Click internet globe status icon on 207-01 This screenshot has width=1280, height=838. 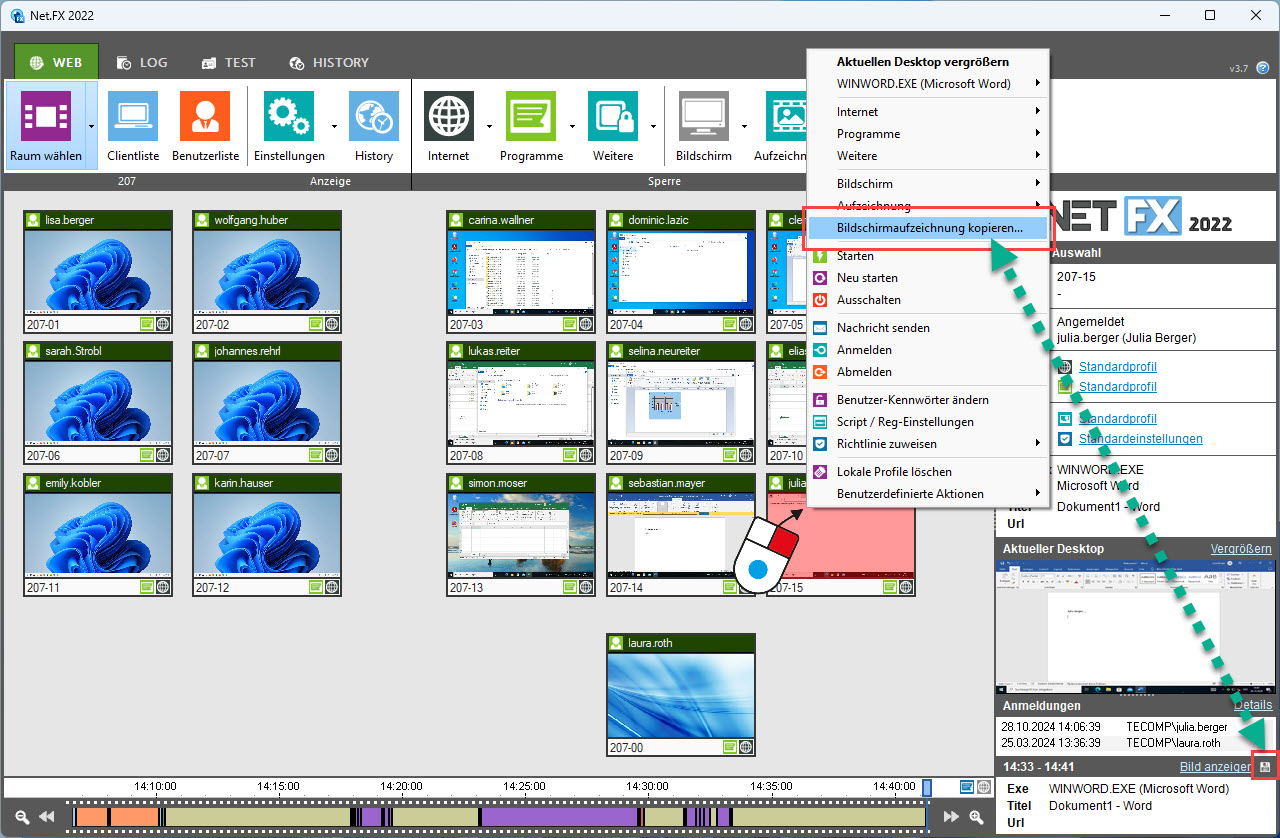(x=163, y=324)
